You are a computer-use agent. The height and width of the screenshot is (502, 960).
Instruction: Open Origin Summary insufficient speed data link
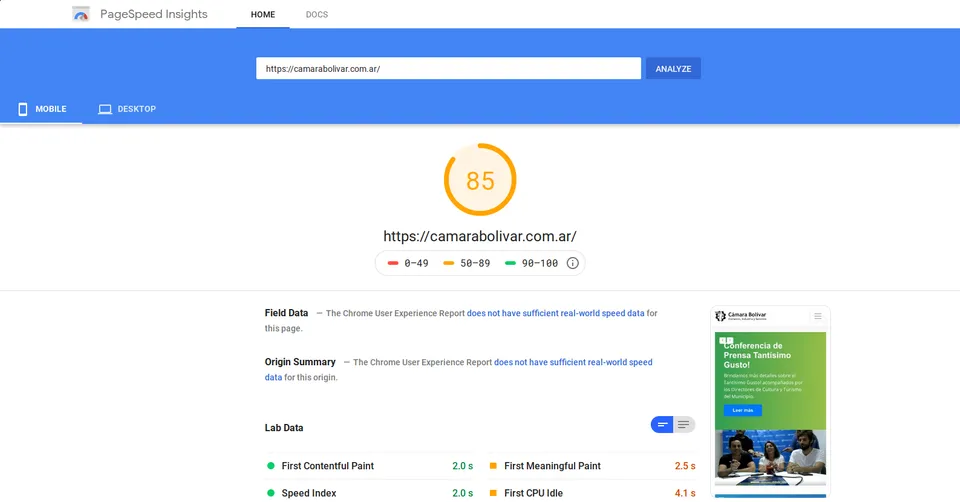(x=573, y=362)
